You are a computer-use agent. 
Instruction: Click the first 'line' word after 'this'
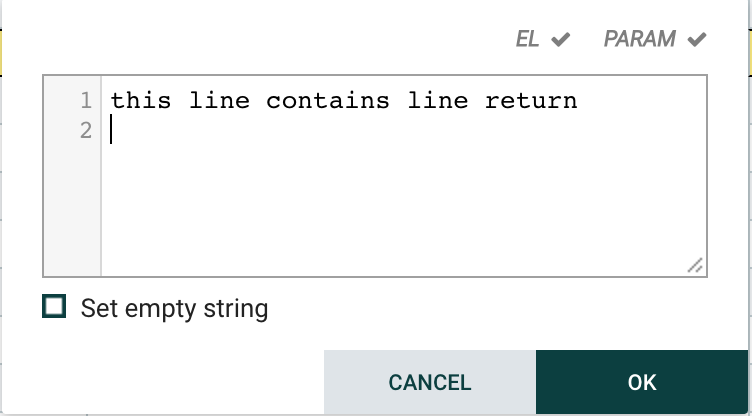click(x=218, y=101)
